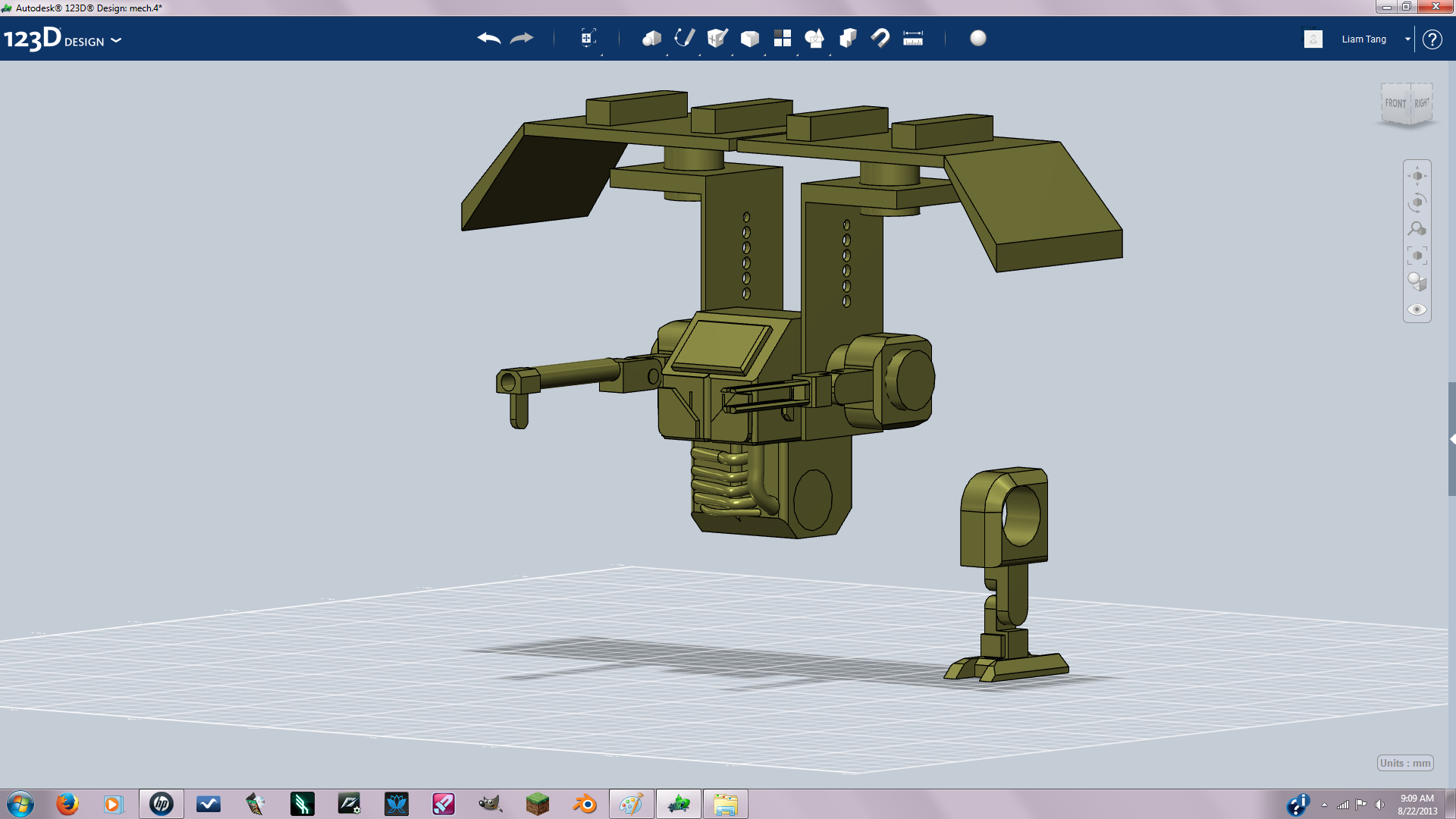Click the volume speaker tray icon
This screenshot has width=1456, height=819.
(1379, 805)
